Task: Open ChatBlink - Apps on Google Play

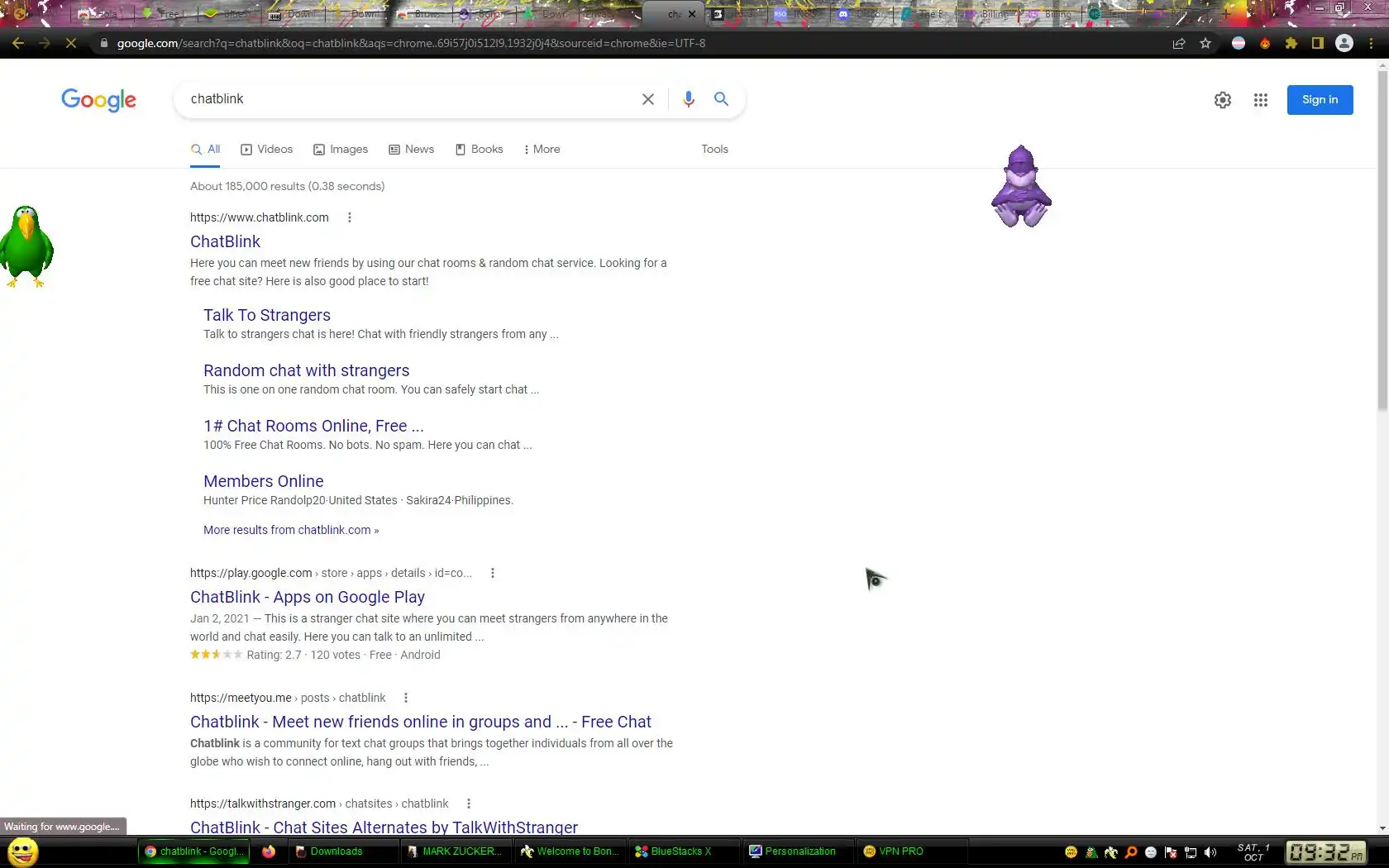Action: (308, 597)
